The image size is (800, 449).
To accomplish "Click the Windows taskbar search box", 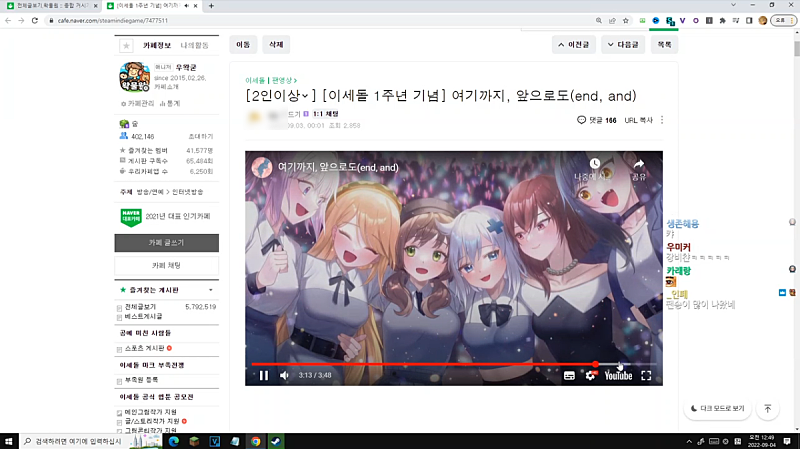I will coord(90,441).
